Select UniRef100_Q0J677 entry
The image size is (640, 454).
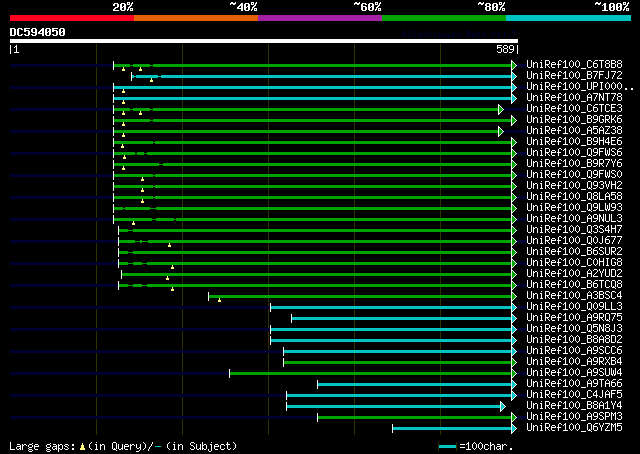coord(574,241)
